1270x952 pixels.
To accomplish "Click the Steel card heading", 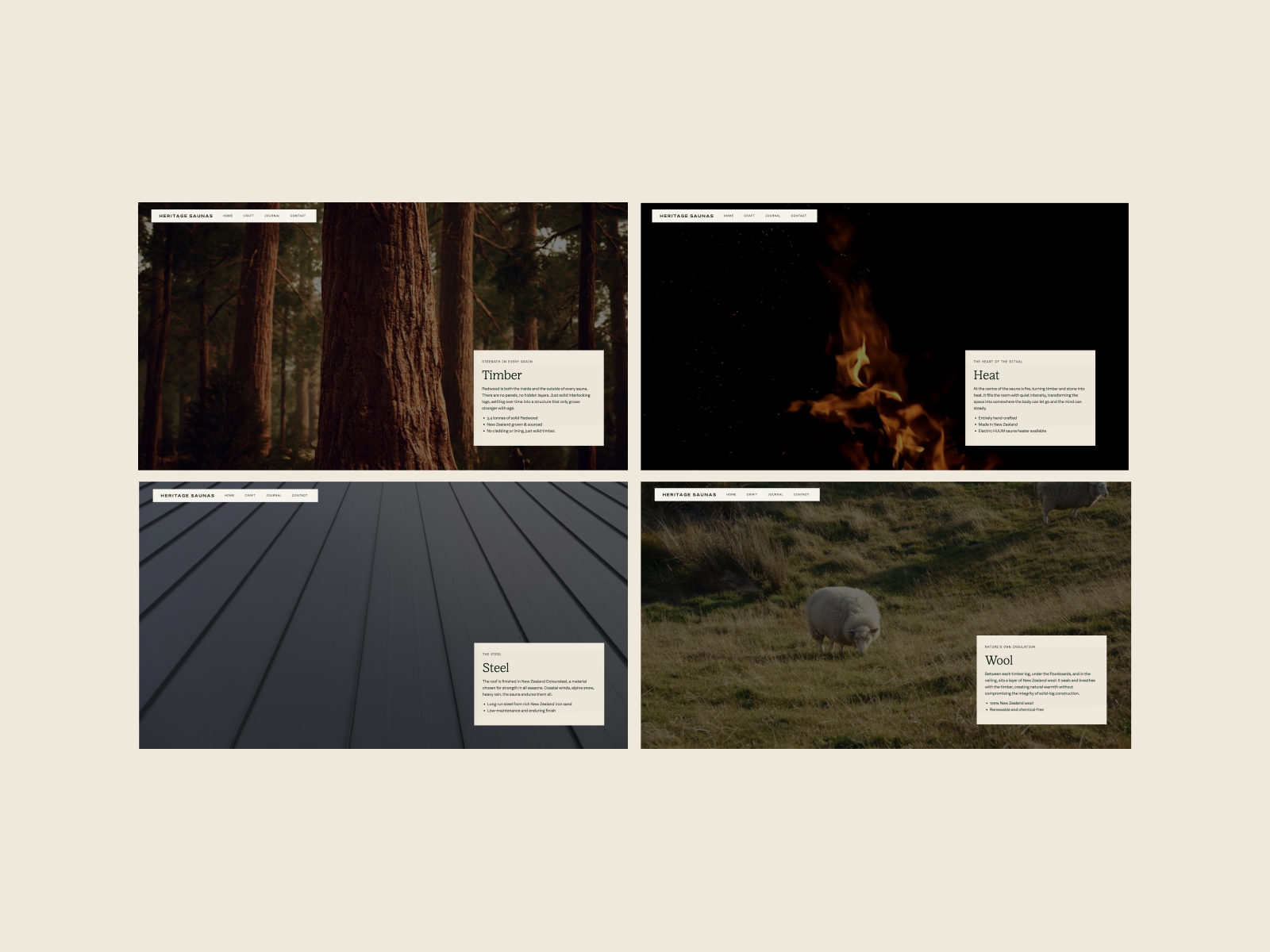I will click(496, 668).
